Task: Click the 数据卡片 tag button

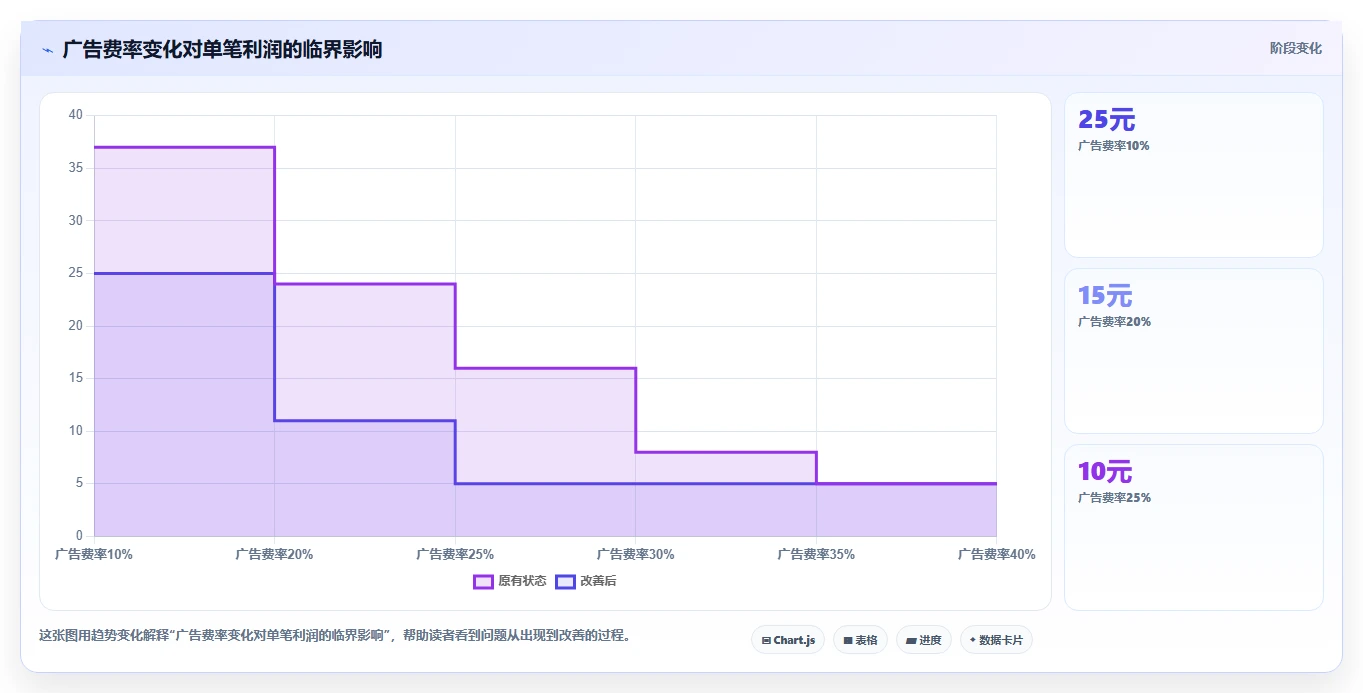Action: [996, 640]
